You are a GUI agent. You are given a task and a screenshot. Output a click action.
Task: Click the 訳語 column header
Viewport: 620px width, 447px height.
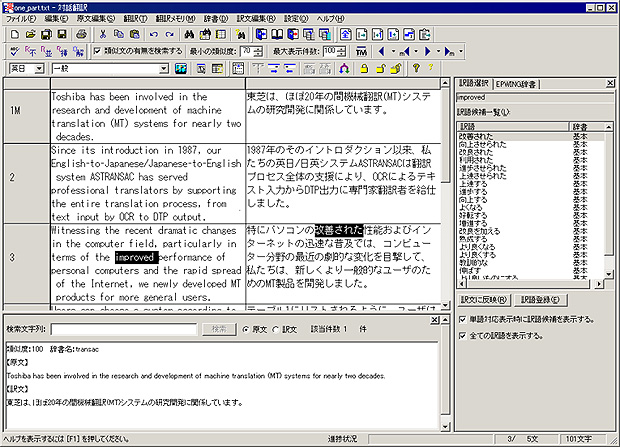point(513,127)
